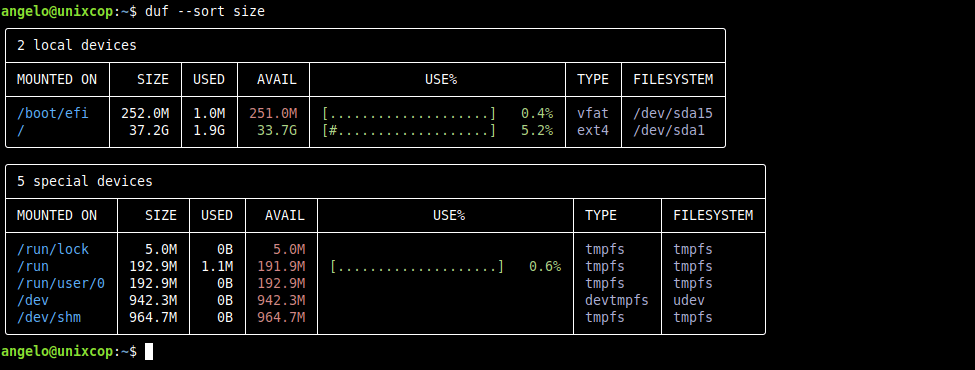
Task: Click the 0B used value for /dev/shm
Action: (225, 317)
